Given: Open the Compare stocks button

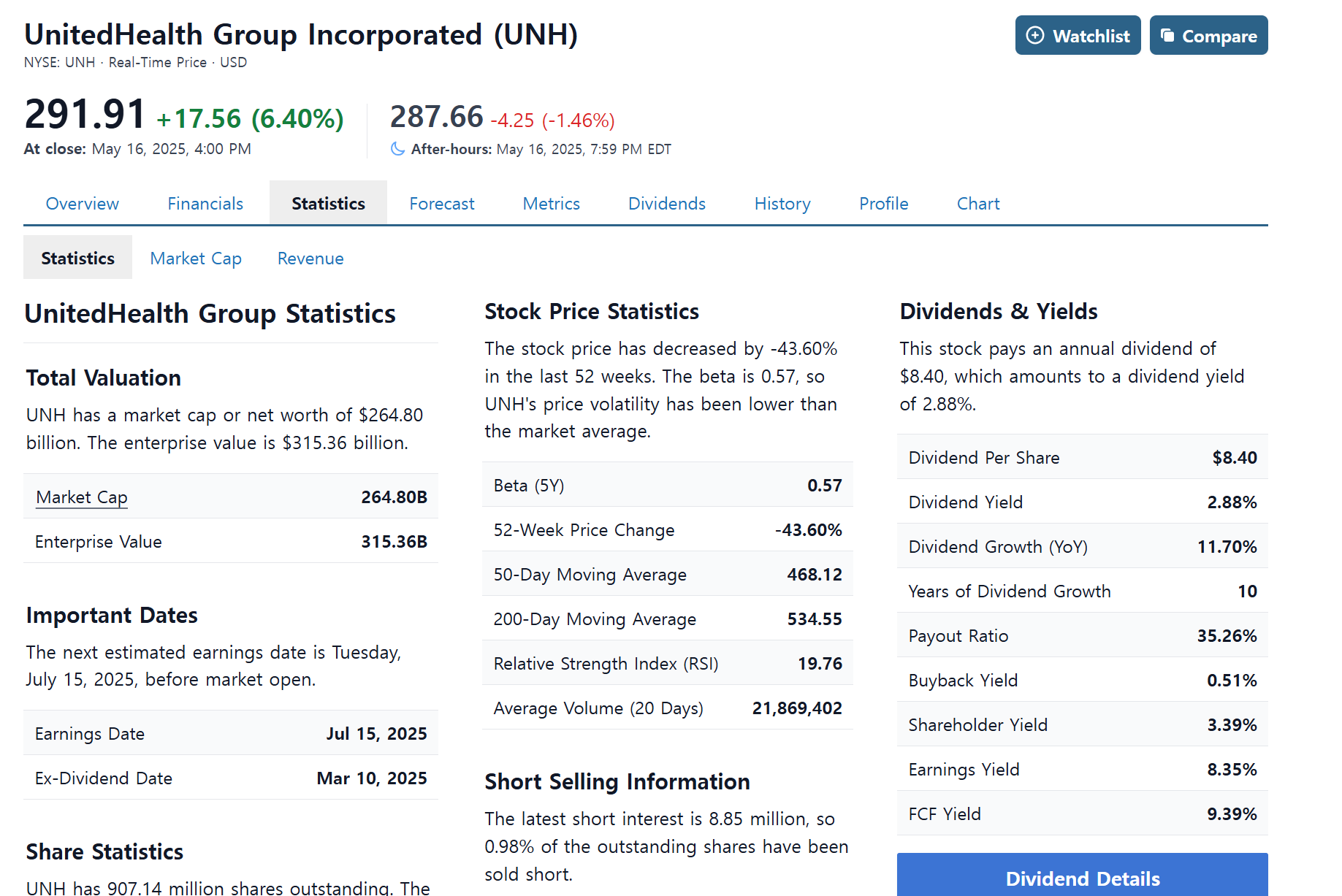Looking at the screenshot, I should (1208, 35).
